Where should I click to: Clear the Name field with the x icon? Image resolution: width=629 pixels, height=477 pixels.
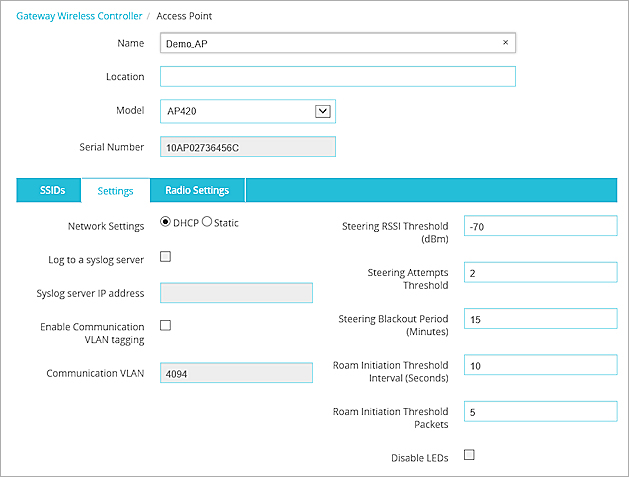pos(505,43)
